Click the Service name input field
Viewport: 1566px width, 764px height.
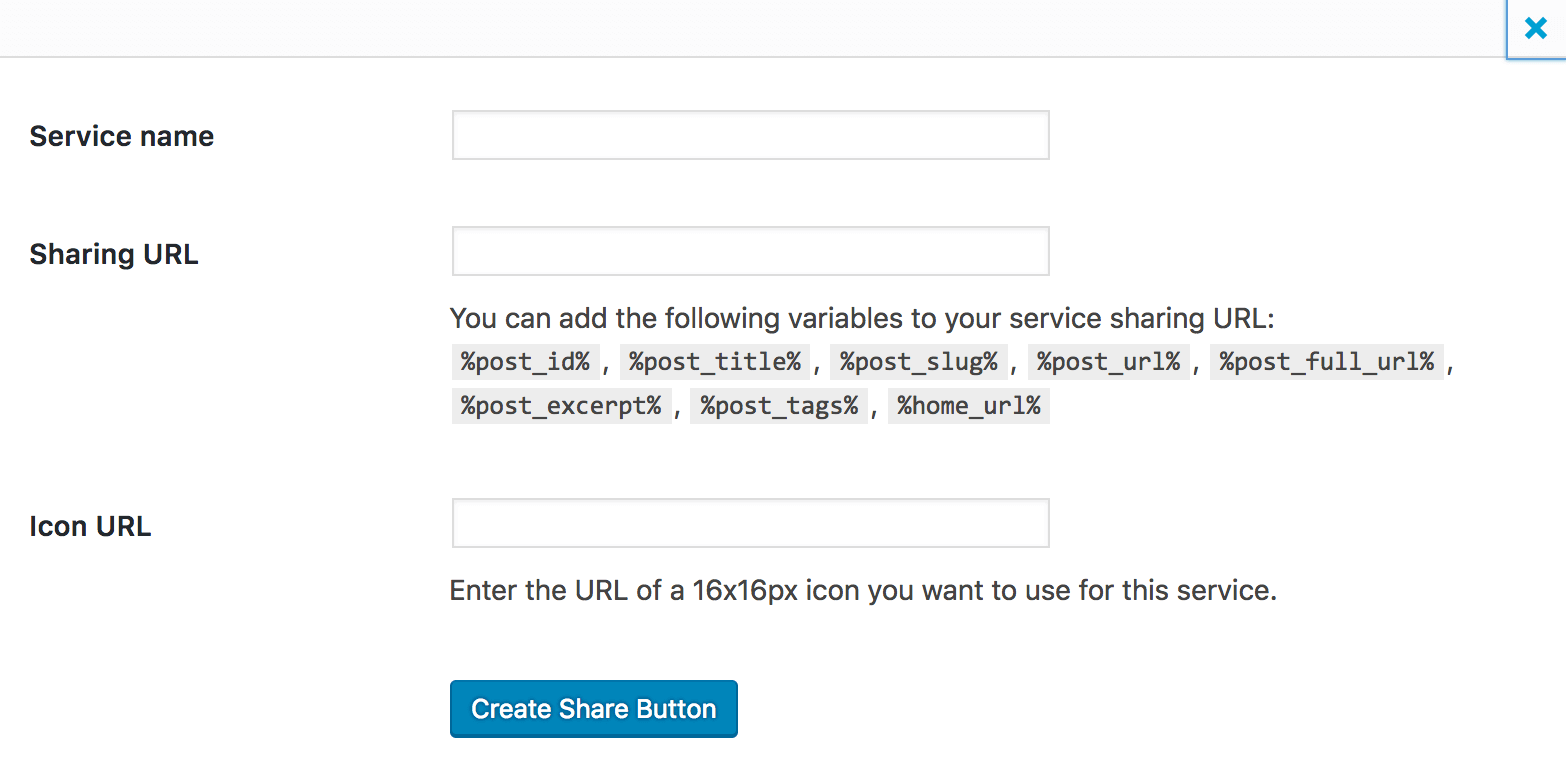pyautogui.click(x=750, y=135)
